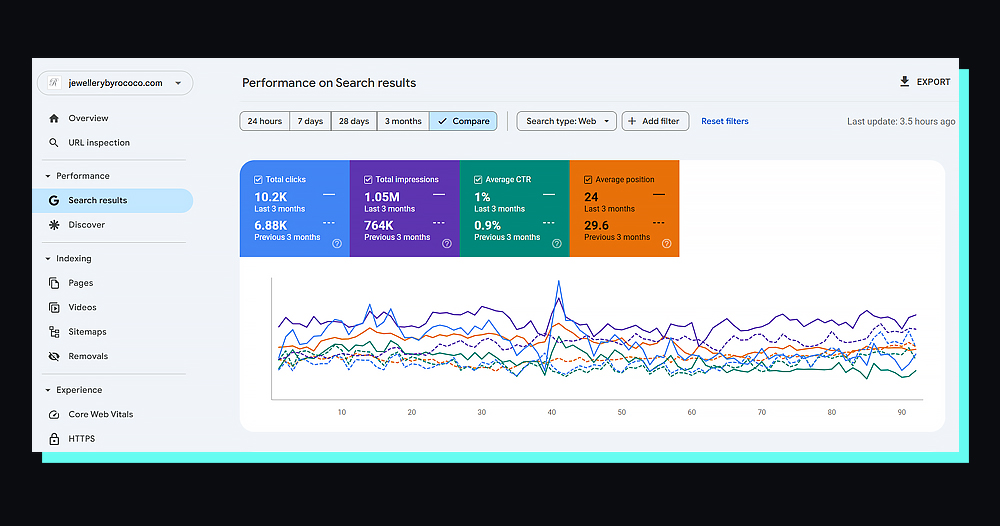1000x526 pixels.
Task: Click the Add filter button
Action: (x=654, y=121)
